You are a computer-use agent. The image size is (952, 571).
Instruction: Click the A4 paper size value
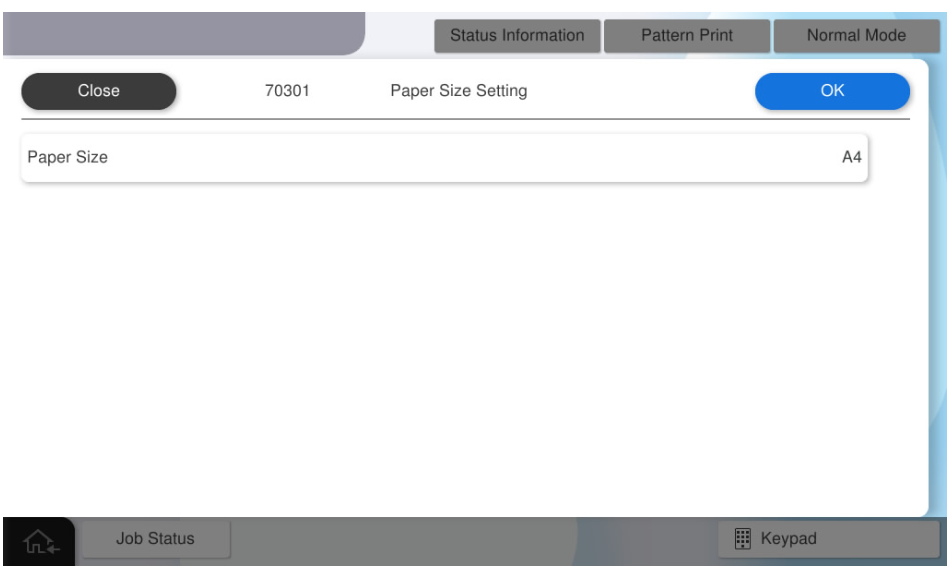(x=851, y=158)
